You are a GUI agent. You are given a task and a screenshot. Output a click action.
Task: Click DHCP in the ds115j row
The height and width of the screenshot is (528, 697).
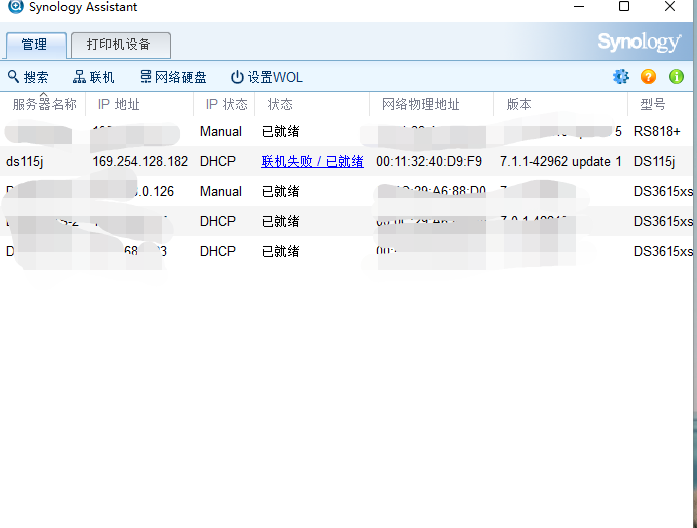(217, 161)
